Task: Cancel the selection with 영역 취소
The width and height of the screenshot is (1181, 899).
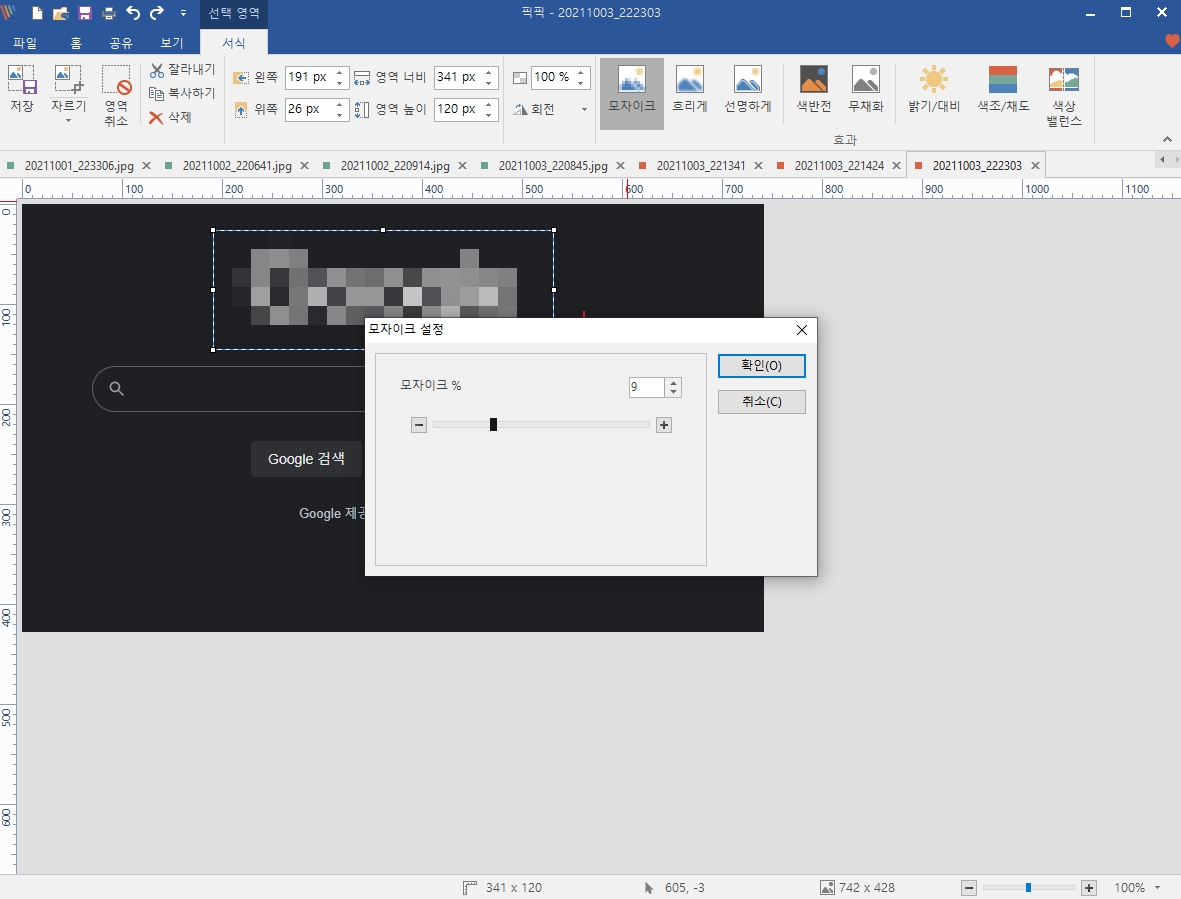Action: click(x=116, y=95)
